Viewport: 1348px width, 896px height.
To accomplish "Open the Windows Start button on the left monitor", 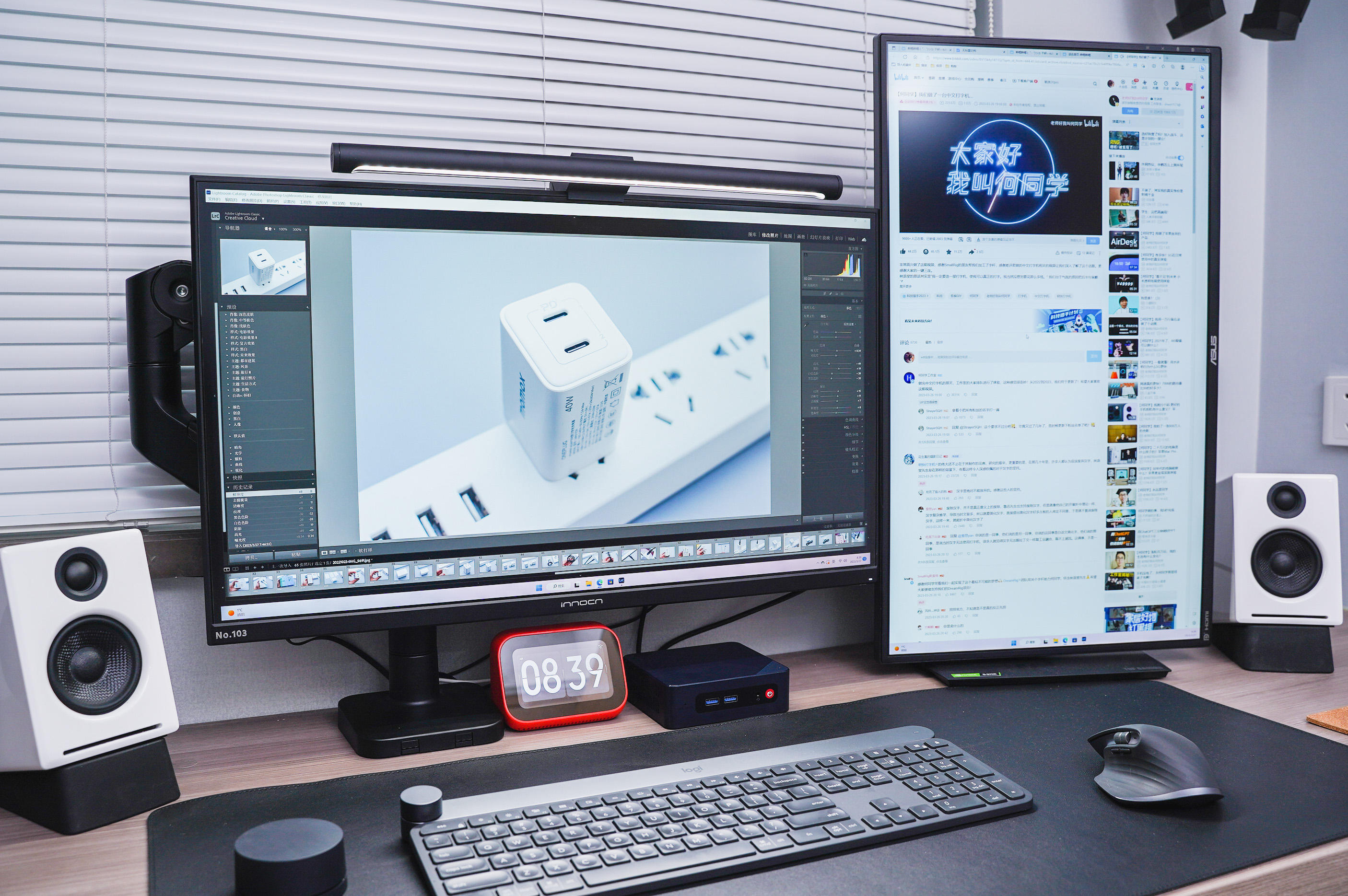I will tap(539, 588).
